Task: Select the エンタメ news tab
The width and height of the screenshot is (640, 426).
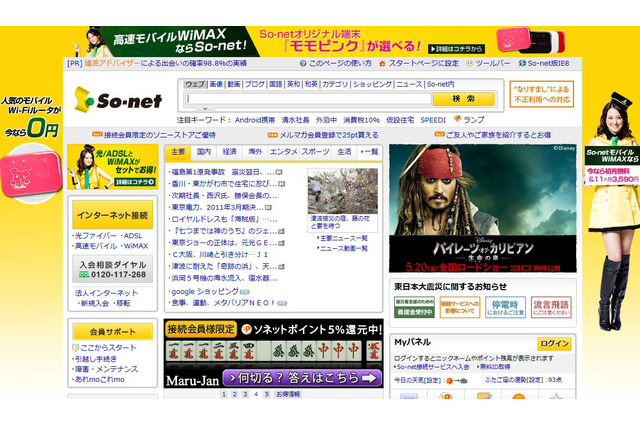Action: pos(283,152)
